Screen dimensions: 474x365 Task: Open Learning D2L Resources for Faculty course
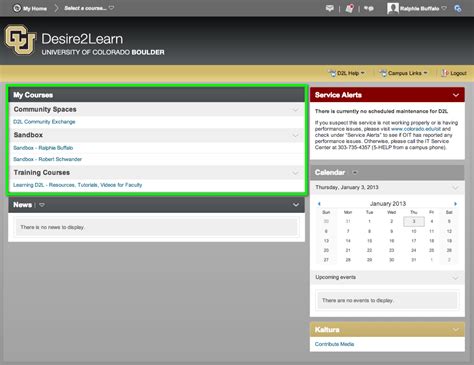click(78, 185)
